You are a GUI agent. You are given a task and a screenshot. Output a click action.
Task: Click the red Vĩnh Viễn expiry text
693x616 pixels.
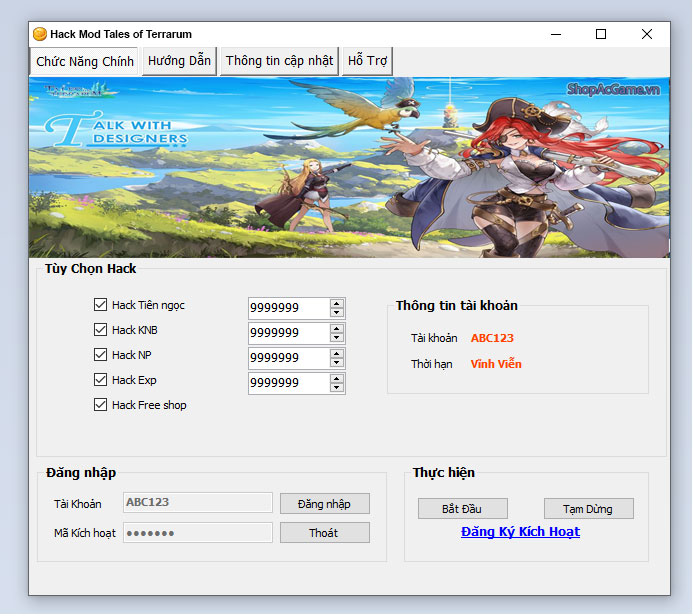(x=496, y=364)
